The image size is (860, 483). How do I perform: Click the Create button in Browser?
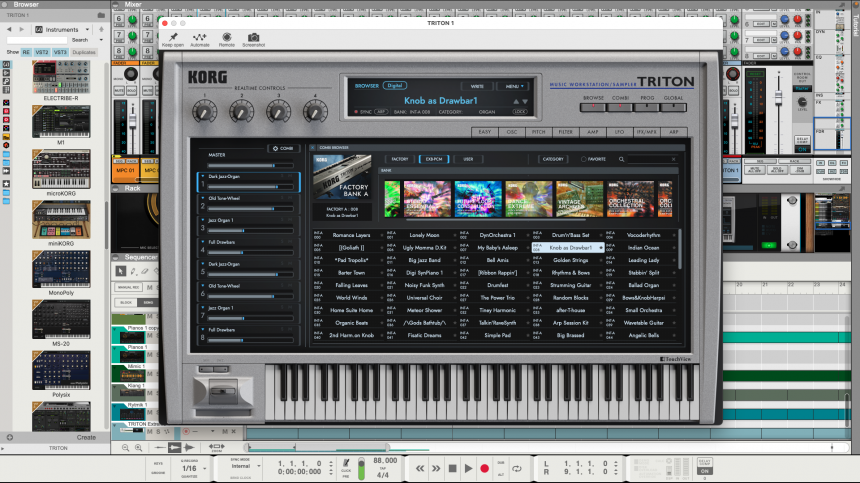coord(86,437)
